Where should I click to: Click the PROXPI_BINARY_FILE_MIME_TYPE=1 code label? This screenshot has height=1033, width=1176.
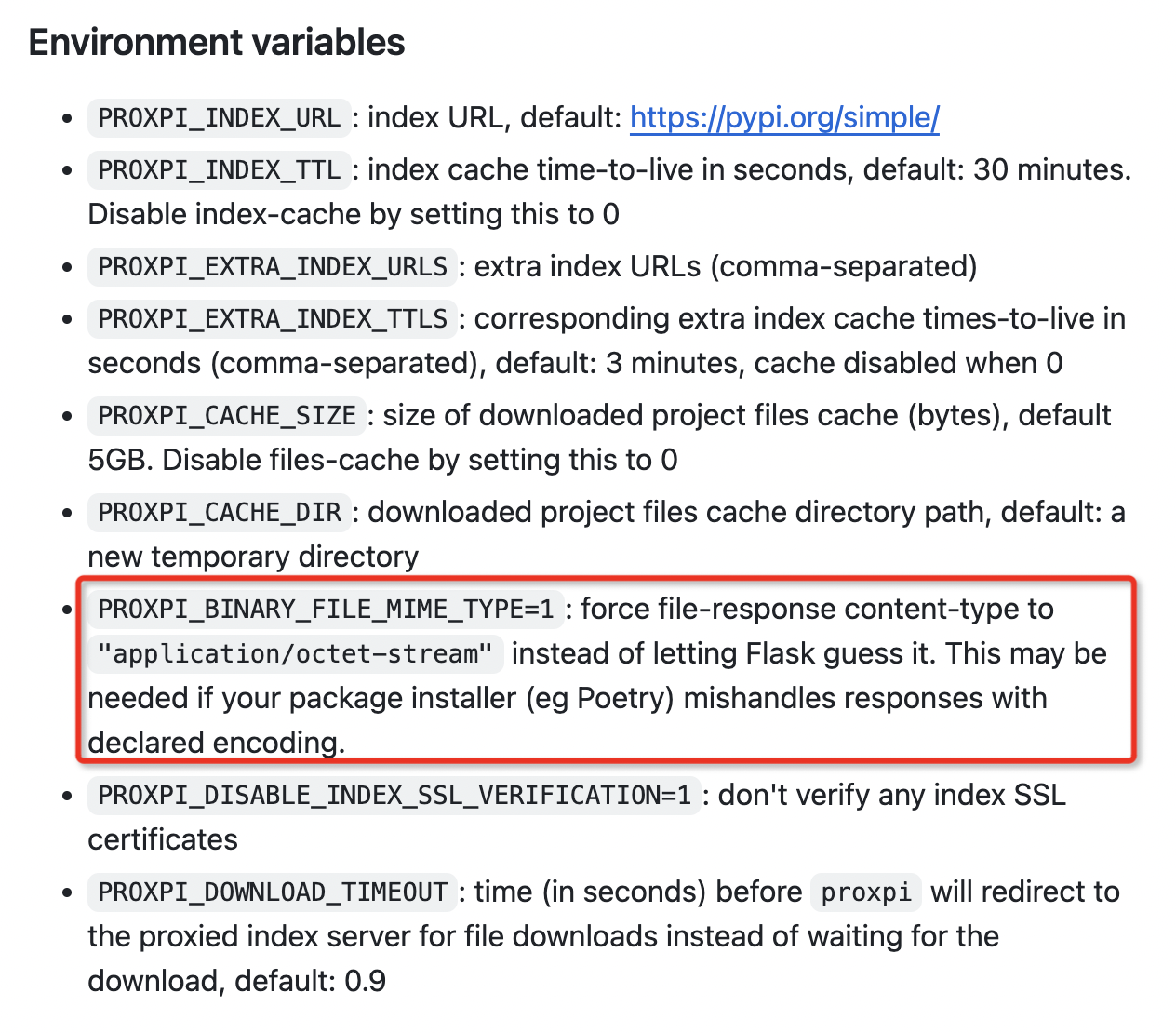click(x=326, y=610)
